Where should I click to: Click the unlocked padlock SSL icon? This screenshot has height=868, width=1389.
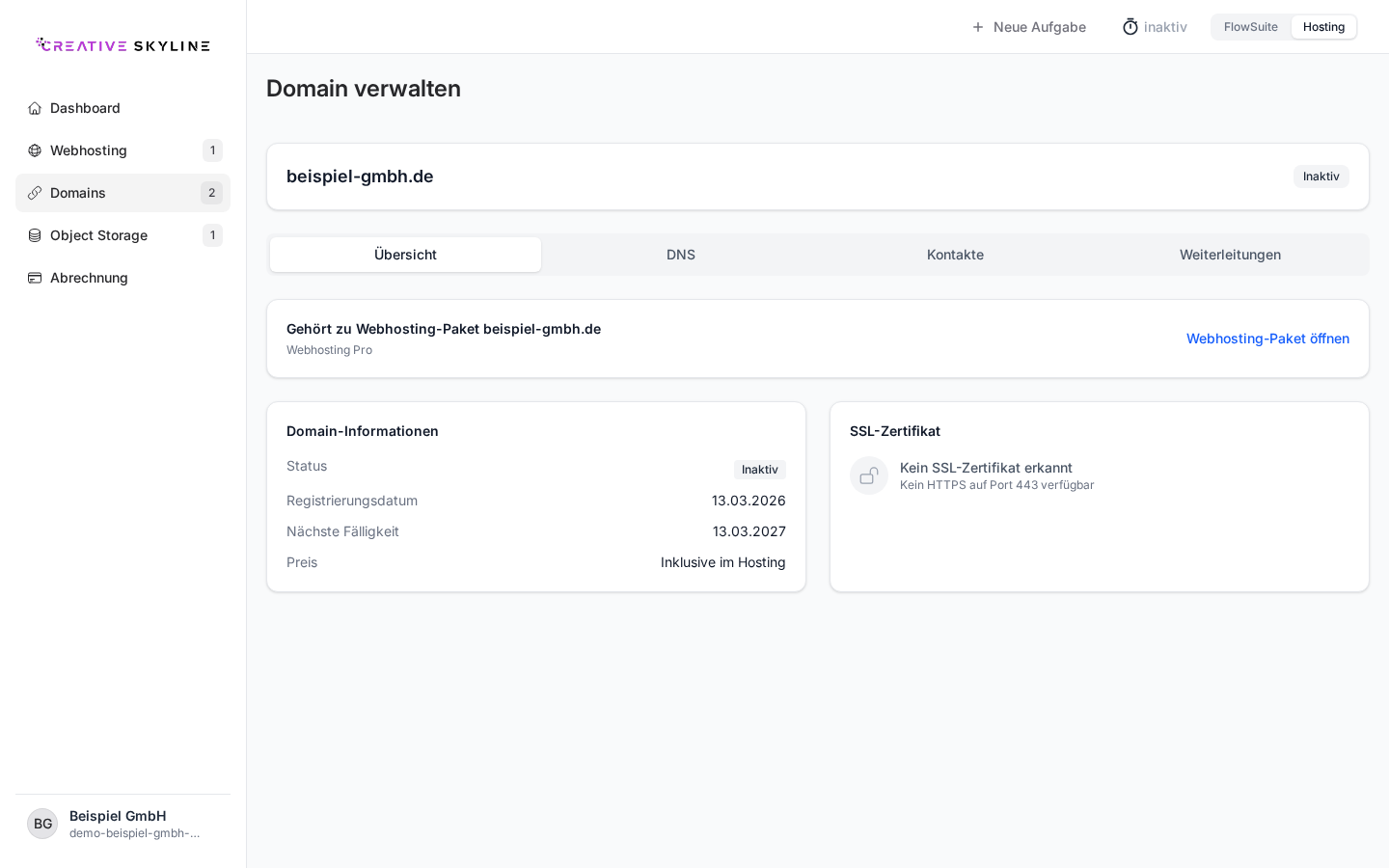coord(869,475)
